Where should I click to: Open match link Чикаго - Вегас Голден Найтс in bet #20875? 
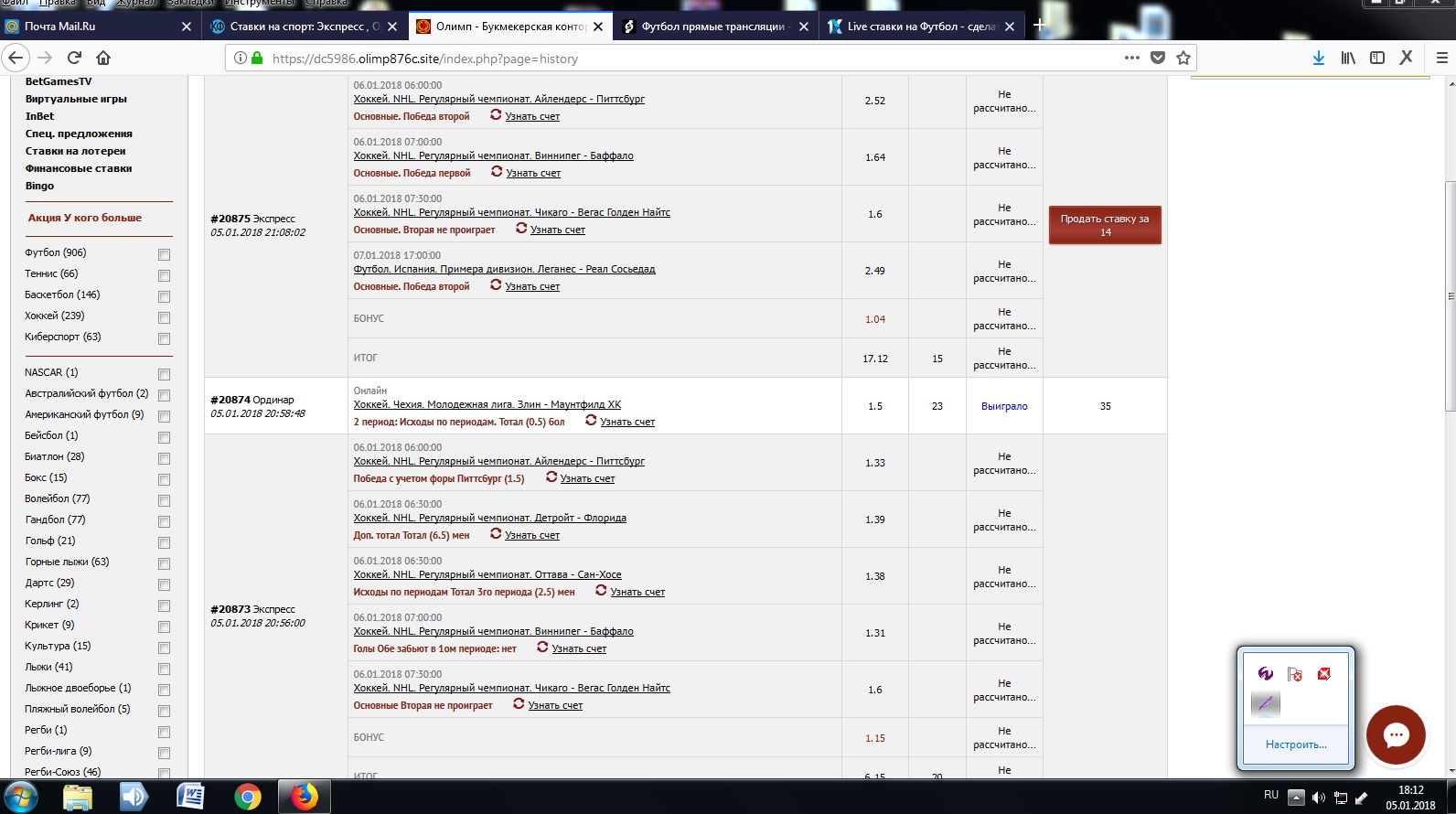tap(512, 212)
